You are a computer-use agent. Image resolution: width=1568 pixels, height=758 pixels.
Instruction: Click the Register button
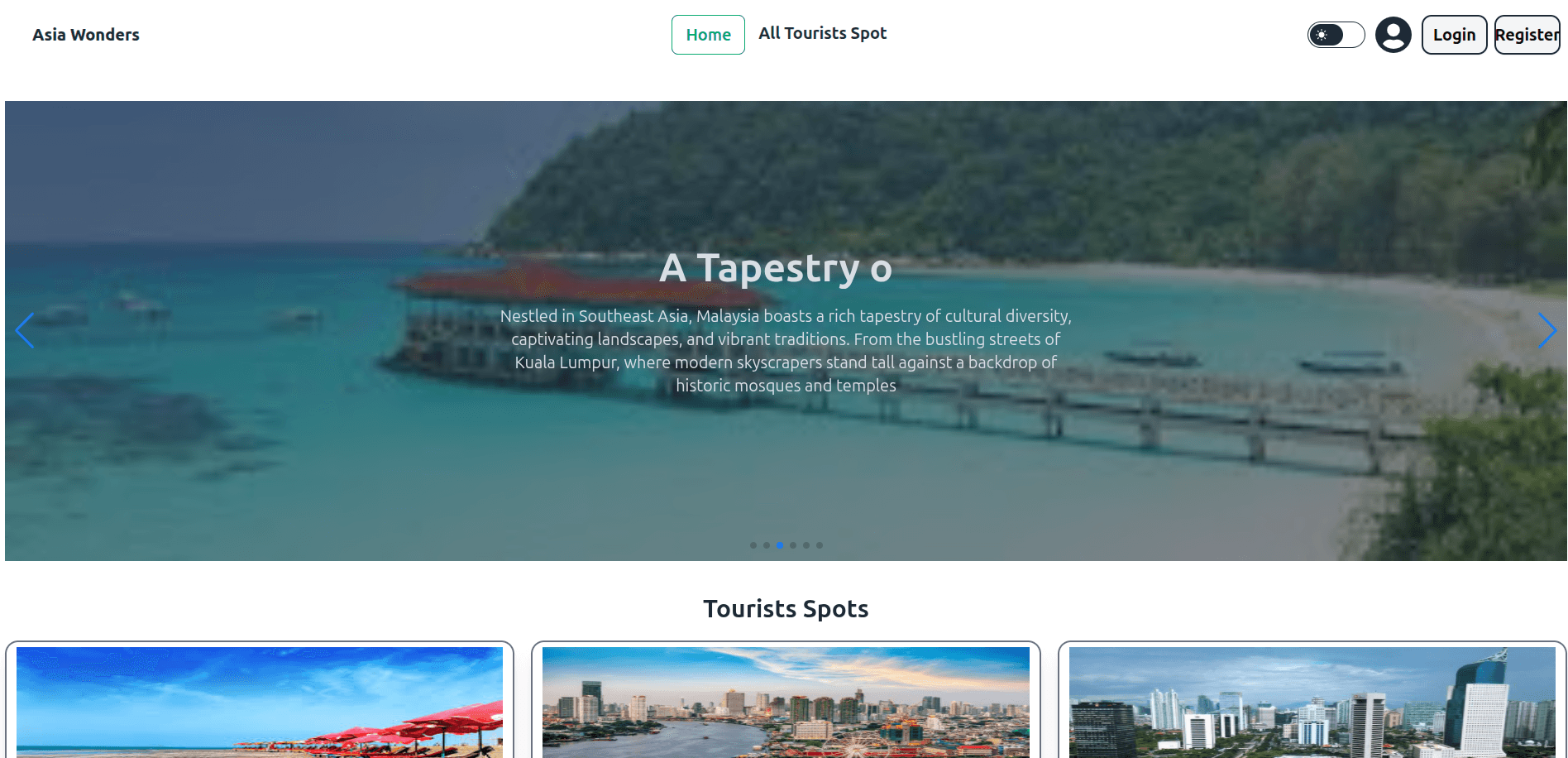pyautogui.click(x=1527, y=35)
